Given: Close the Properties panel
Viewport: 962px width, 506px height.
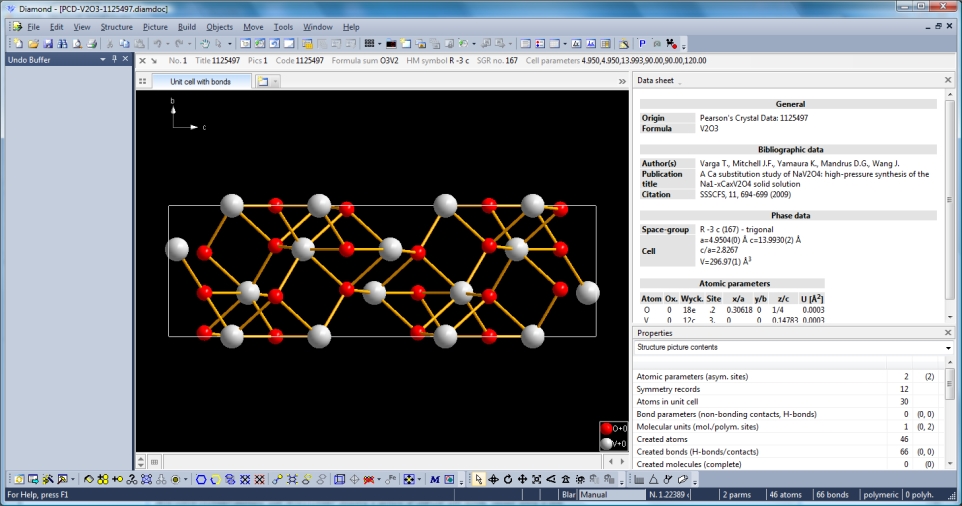Looking at the screenshot, I should pyautogui.click(x=948, y=333).
